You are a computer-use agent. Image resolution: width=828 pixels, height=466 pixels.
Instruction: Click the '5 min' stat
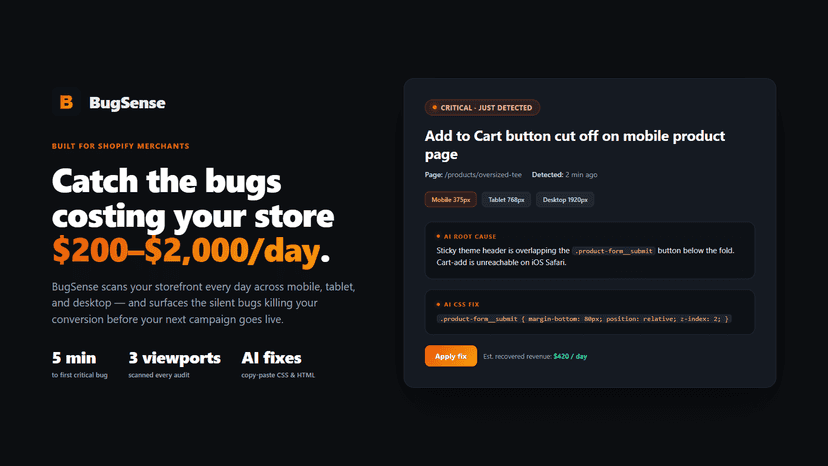74,358
